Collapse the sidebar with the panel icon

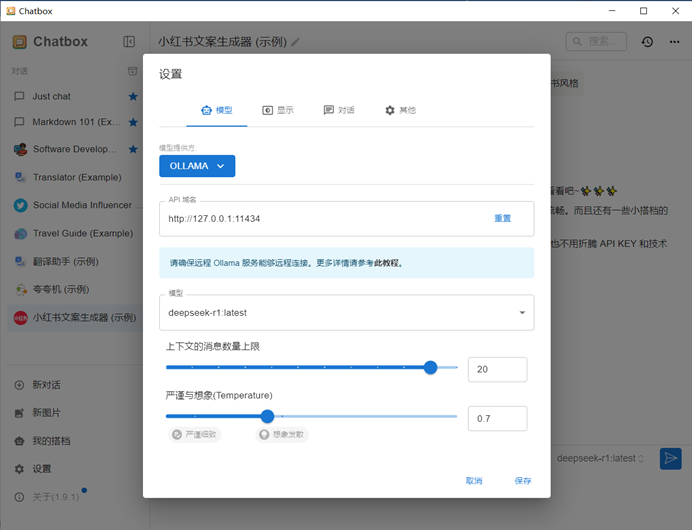(x=129, y=41)
